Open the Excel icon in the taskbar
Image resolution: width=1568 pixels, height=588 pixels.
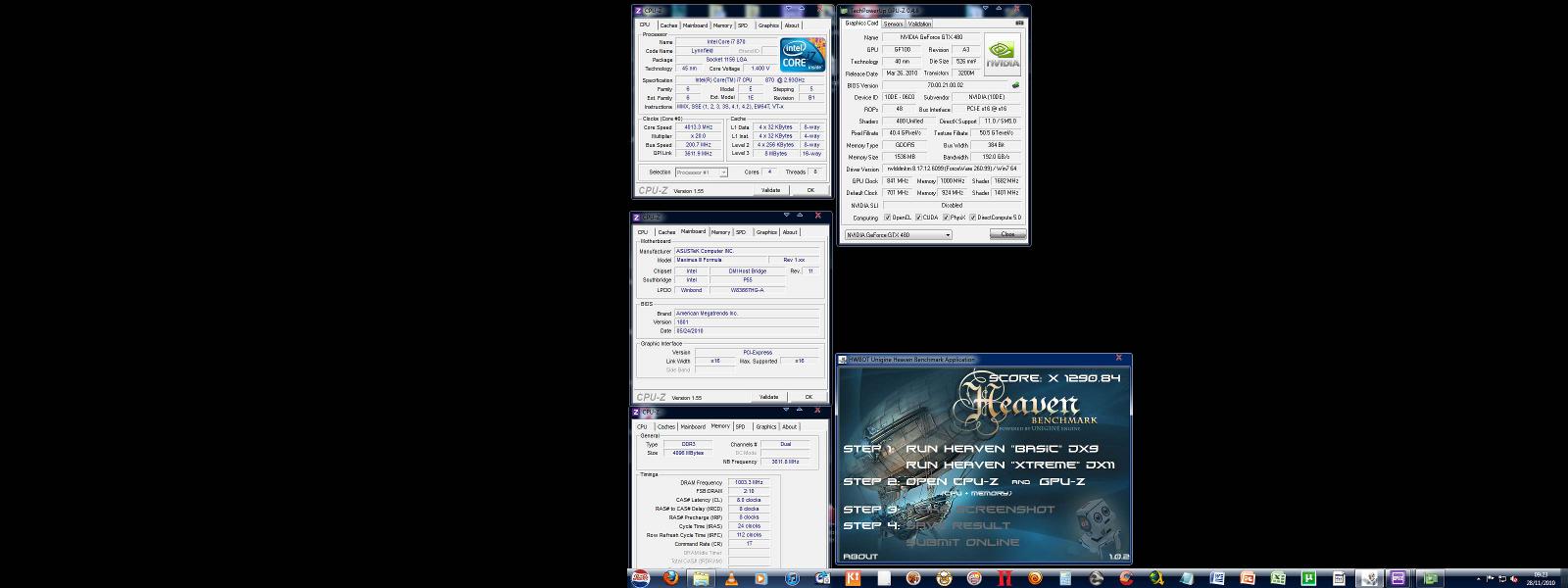1278,578
